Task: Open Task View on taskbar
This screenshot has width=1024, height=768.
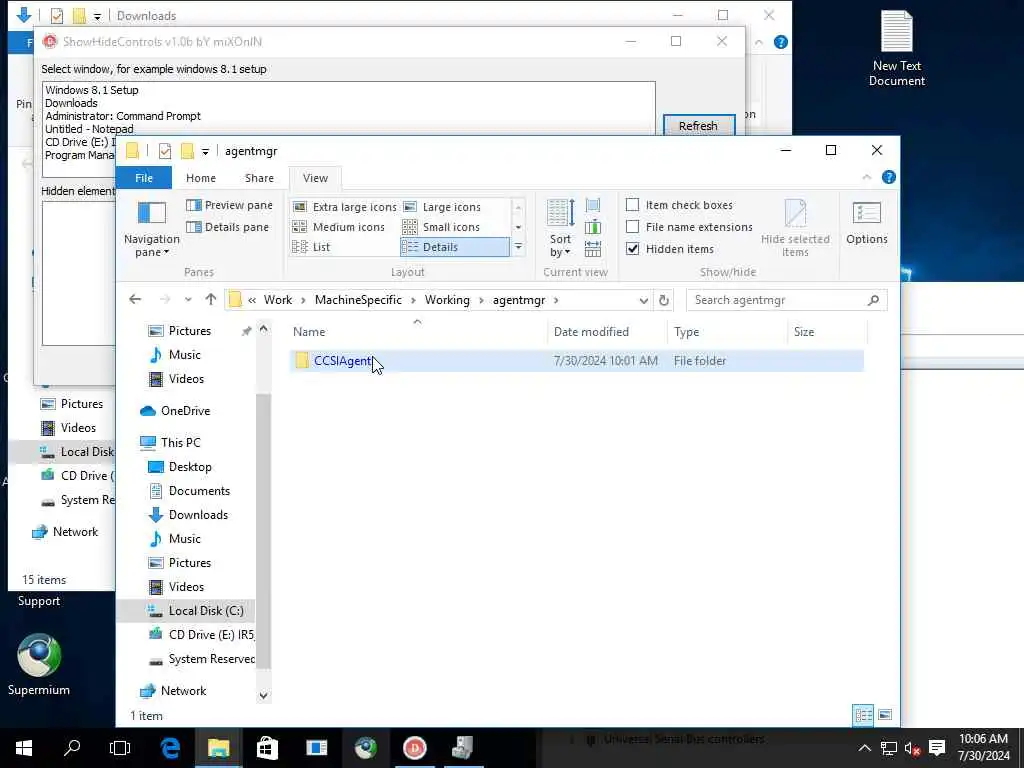Action: click(120, 748)
